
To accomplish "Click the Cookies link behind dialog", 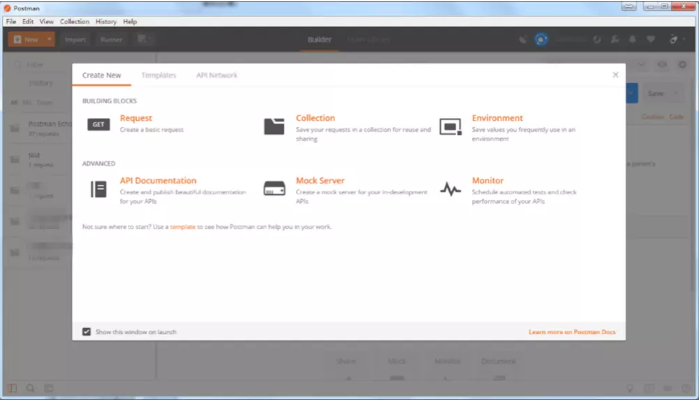I will [x=653, y=116].
